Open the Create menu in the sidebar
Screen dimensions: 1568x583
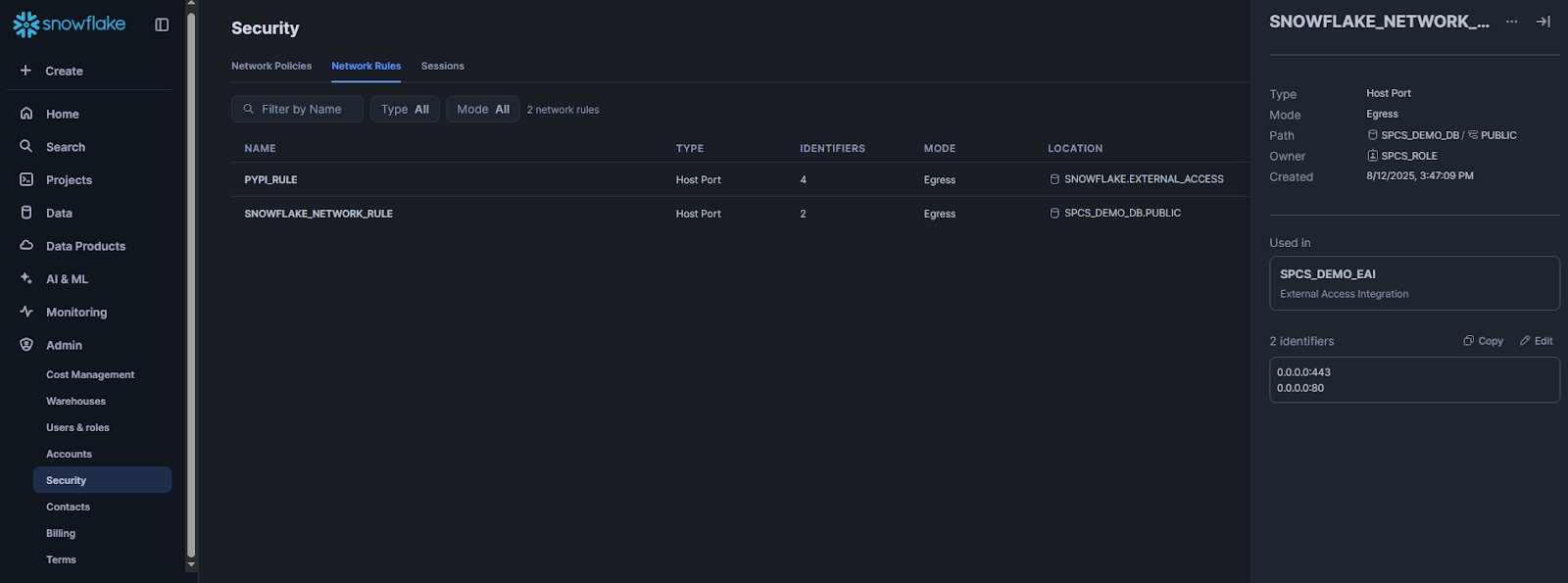pyautogui.click(x=64, y=71)
